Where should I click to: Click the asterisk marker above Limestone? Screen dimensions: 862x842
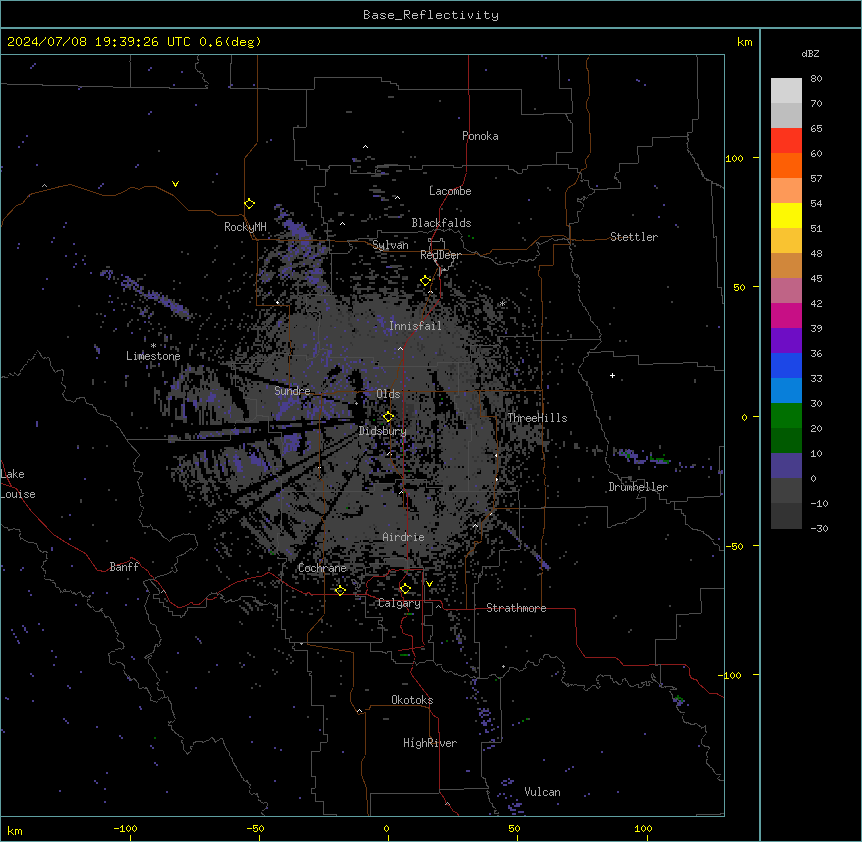(x=153, y=346)
